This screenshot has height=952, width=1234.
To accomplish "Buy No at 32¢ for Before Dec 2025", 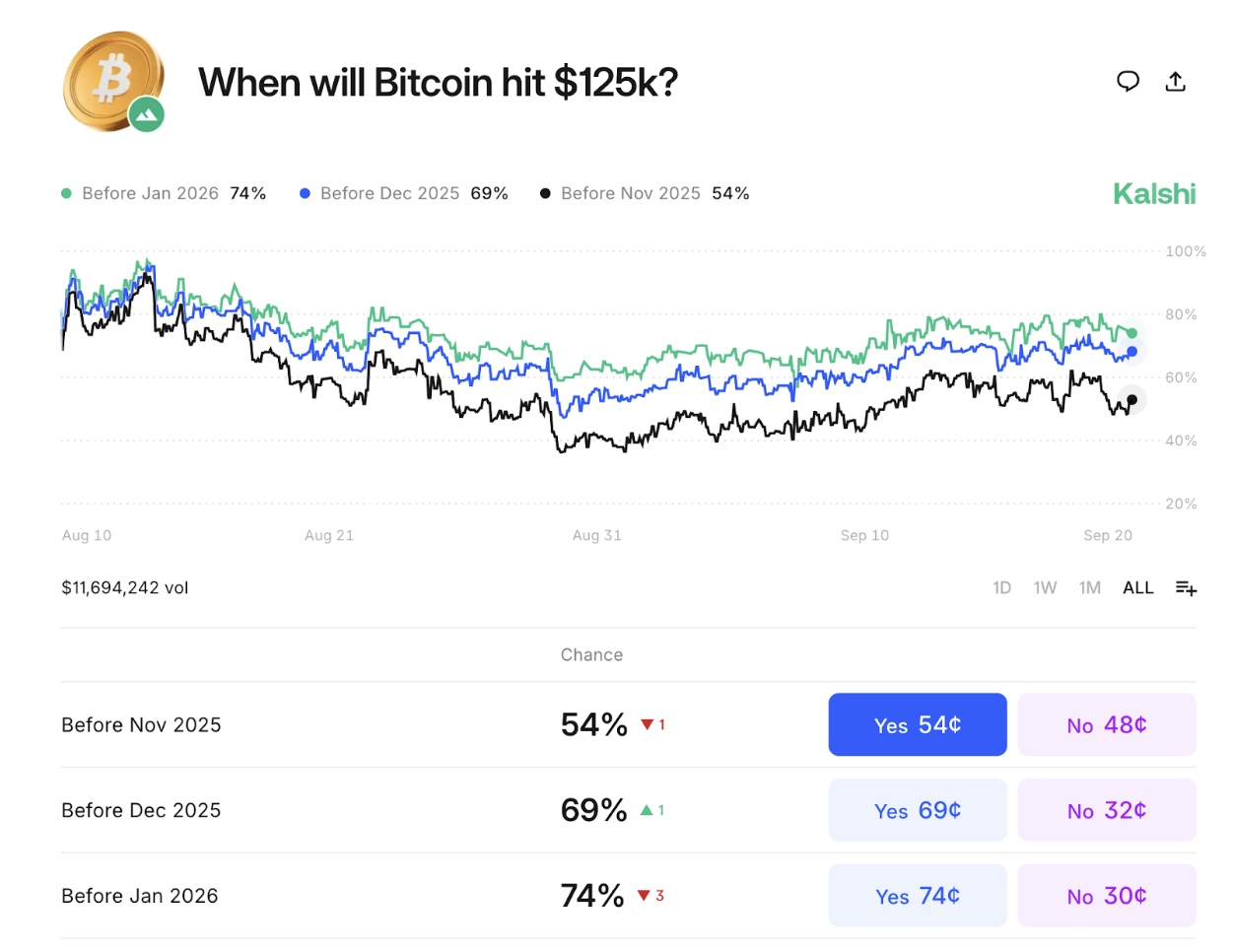I will (1106, 810).
